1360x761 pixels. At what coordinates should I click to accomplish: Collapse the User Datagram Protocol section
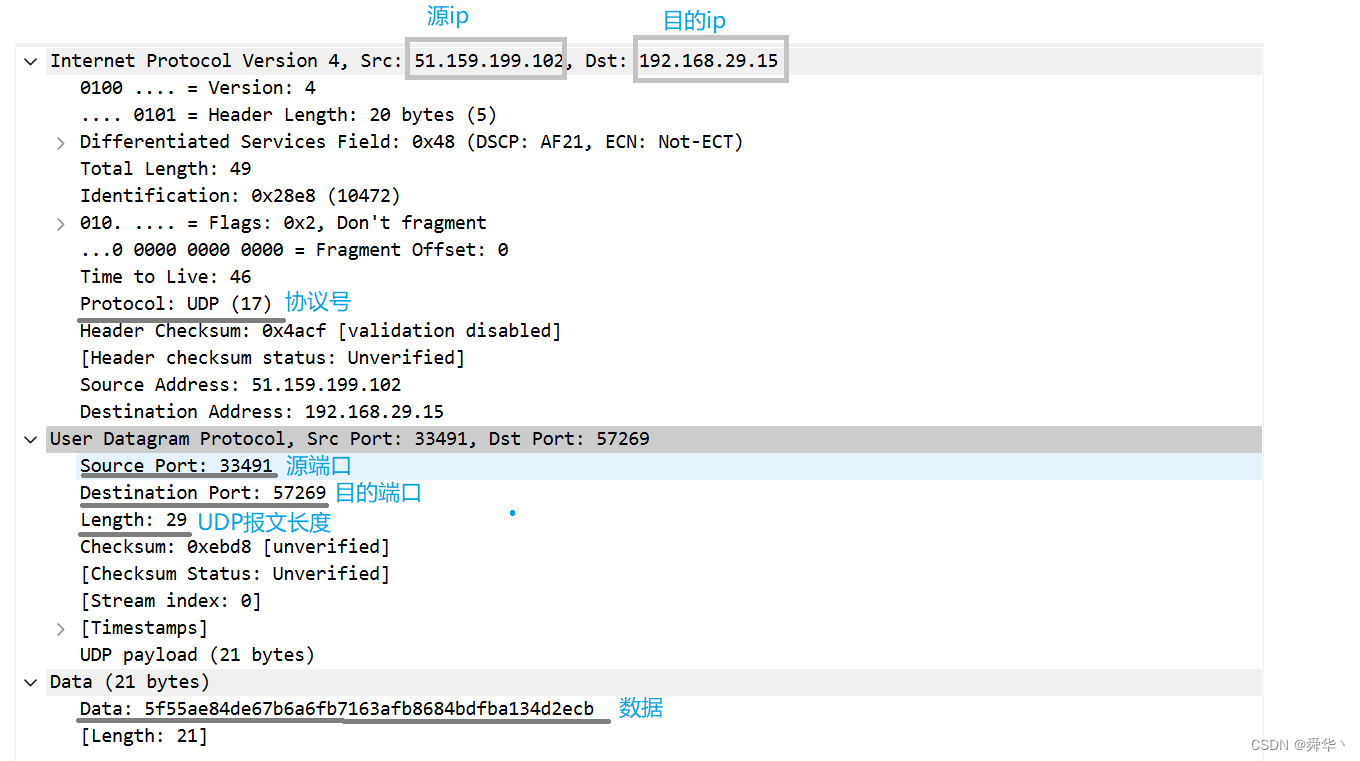coord(31,440)
